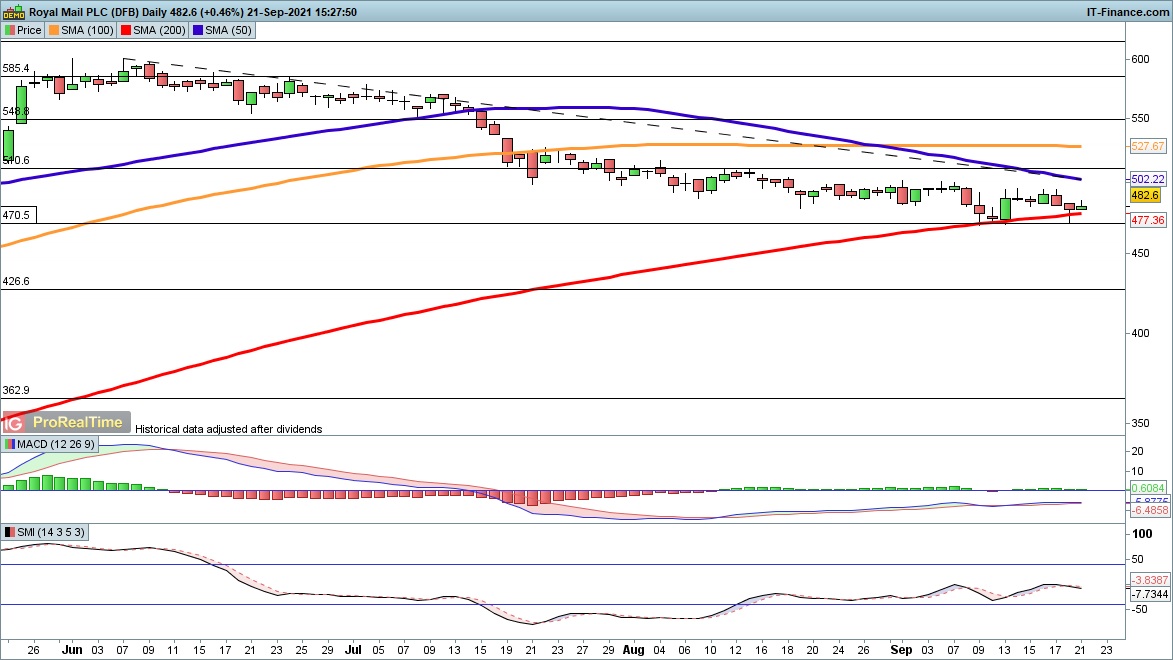1173x660 pixels.
Task: Click the Jun month label on time axis
Action: [x=72, y=650]
